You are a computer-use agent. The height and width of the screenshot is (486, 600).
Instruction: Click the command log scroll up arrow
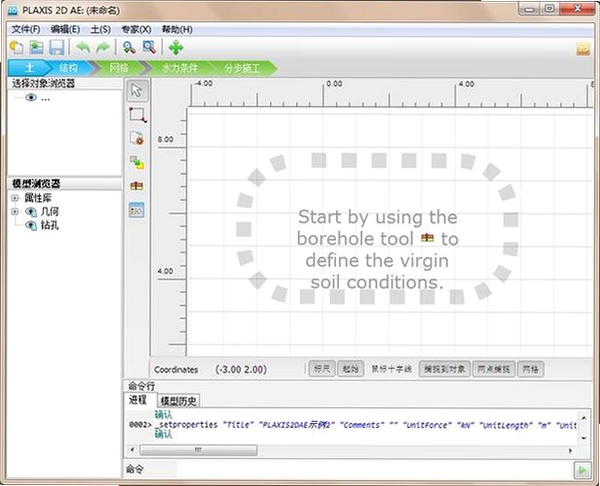[584, 418]
